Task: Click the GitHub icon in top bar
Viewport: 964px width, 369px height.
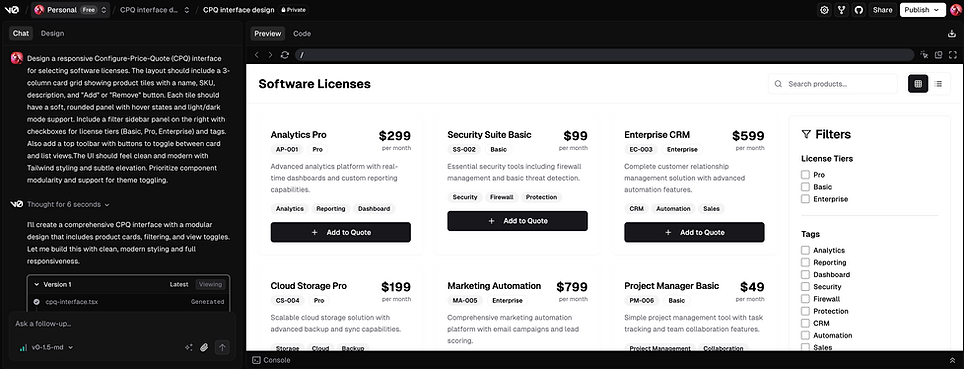Action: 859,10
